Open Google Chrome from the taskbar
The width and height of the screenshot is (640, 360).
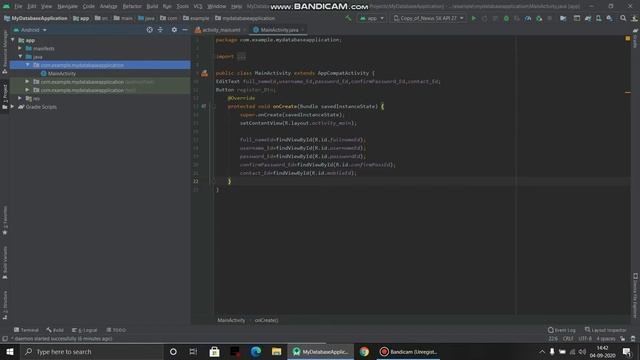[x=364, y=351]
